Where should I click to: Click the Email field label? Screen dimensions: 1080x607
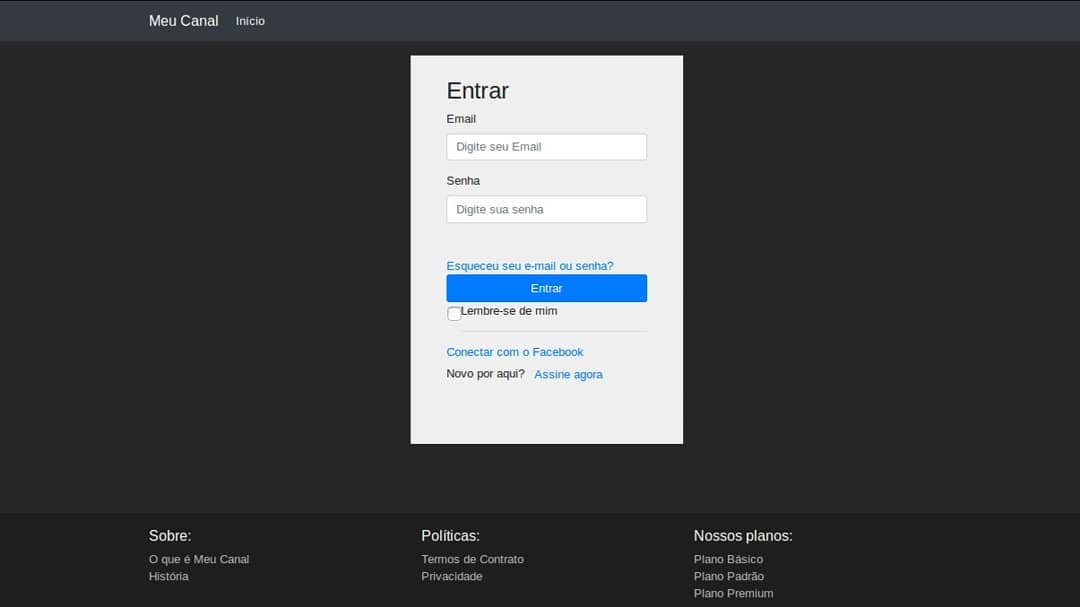coord(461,119)
